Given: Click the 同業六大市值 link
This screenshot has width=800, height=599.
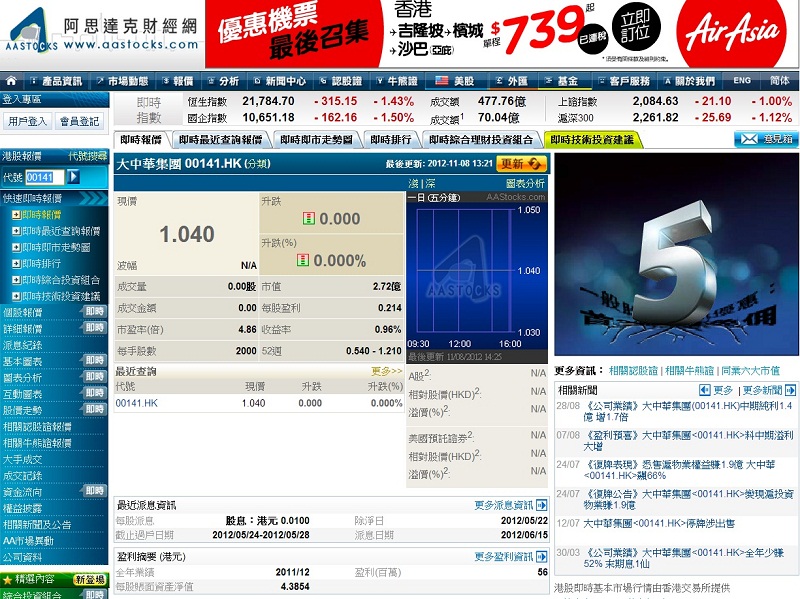Looking at the screenshot, I should (751, 371).
